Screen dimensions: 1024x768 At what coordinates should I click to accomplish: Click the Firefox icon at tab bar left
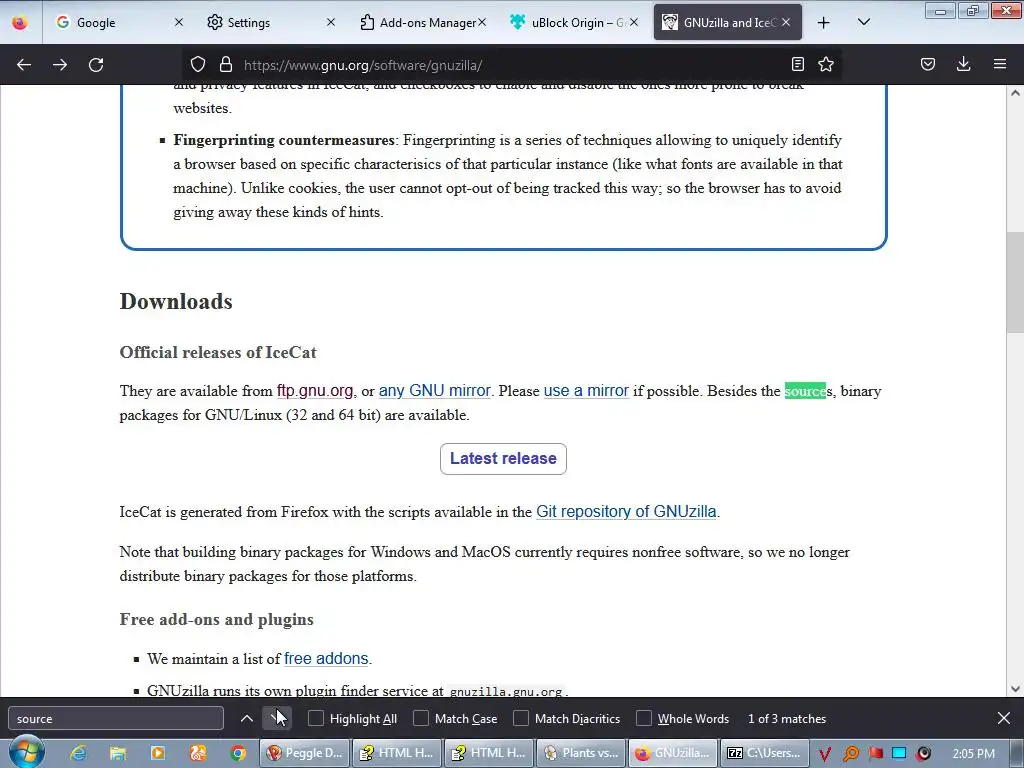coord(20,22)
